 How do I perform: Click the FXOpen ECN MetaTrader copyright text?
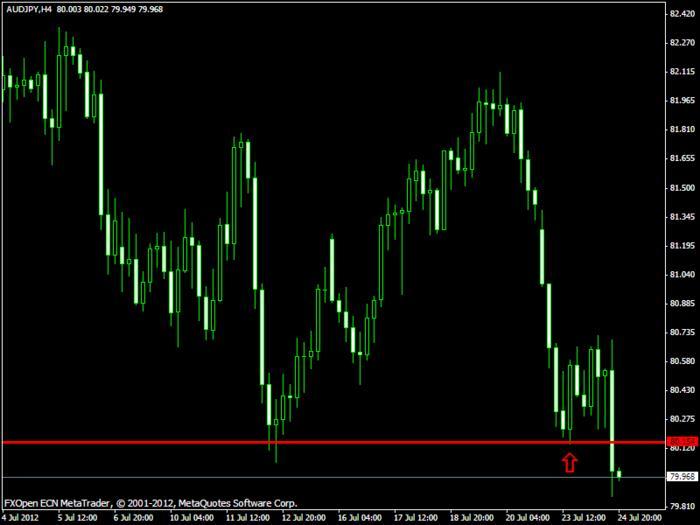point(150,503)
